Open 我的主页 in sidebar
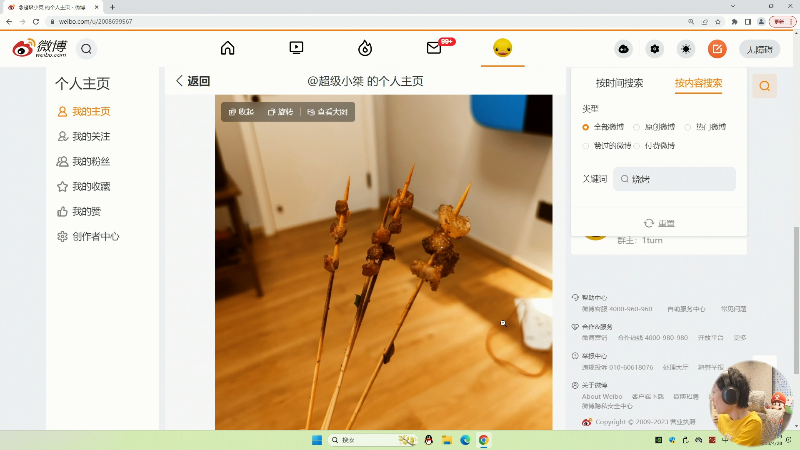The width and height of the screenshot is (800, 450). tap(84, 111)
